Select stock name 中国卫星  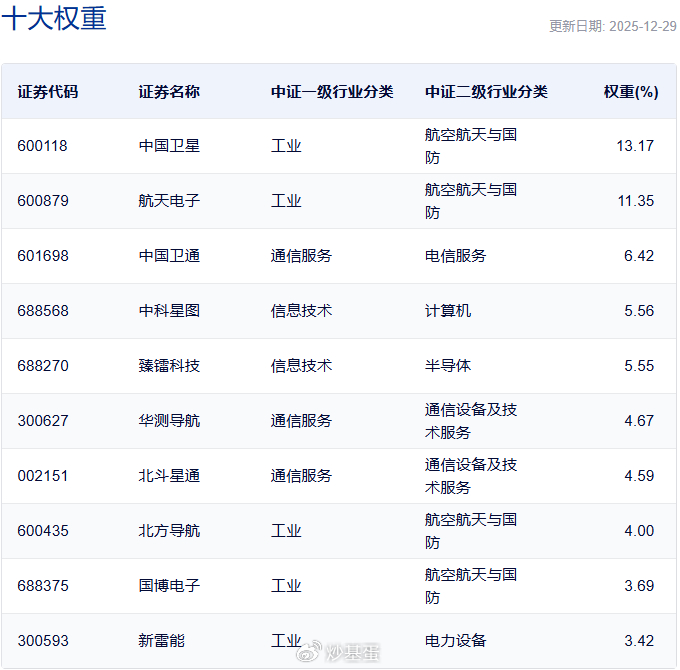(x=169, y=146)
